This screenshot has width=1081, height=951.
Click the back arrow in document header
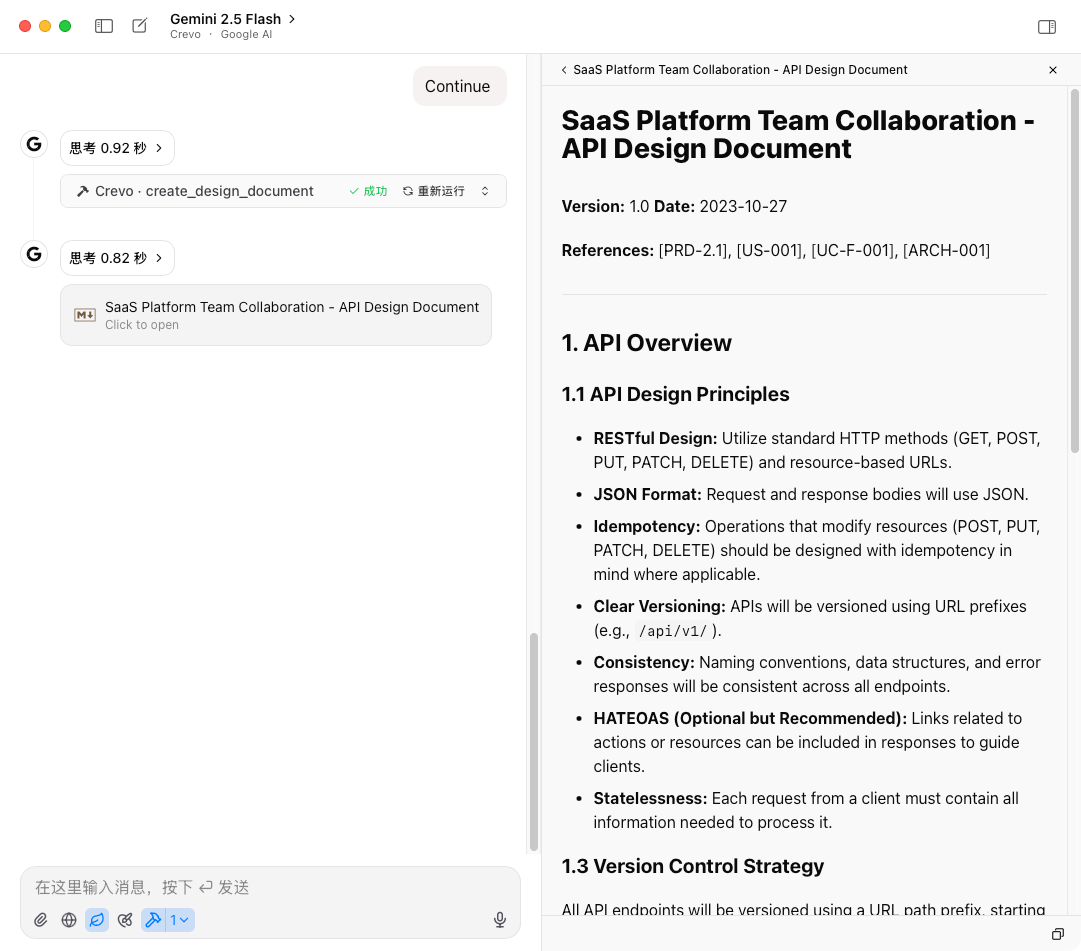pos(564,70)
